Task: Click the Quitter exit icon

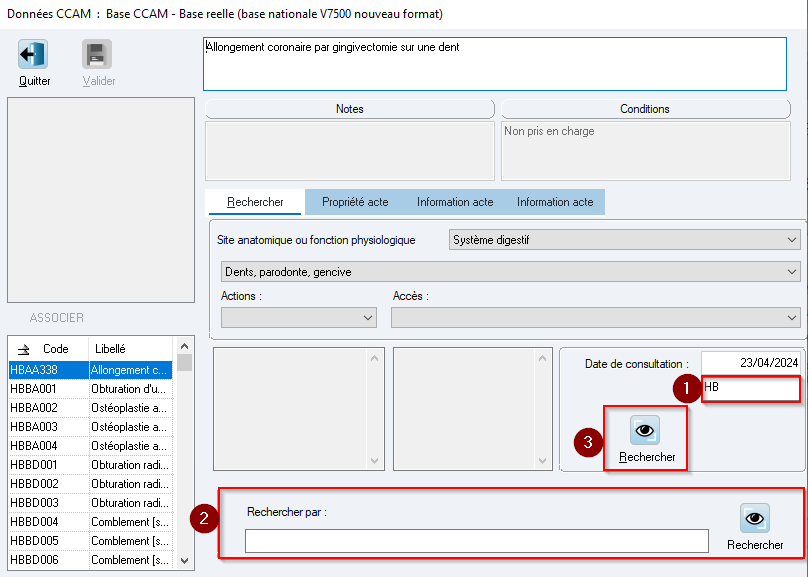Action: (x=33, y=54)
